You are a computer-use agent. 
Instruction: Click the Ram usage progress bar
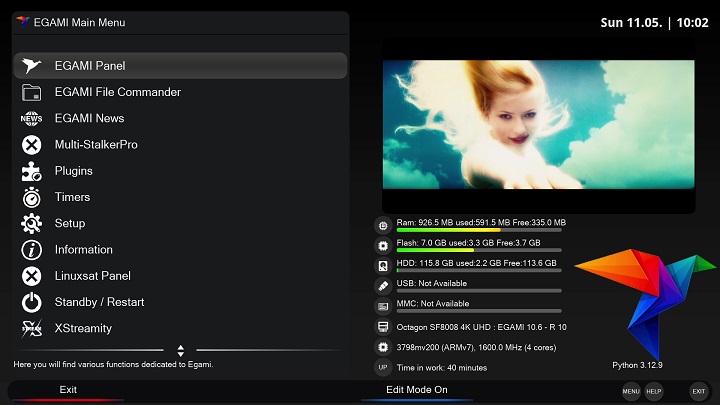click(x=479, y=230)
